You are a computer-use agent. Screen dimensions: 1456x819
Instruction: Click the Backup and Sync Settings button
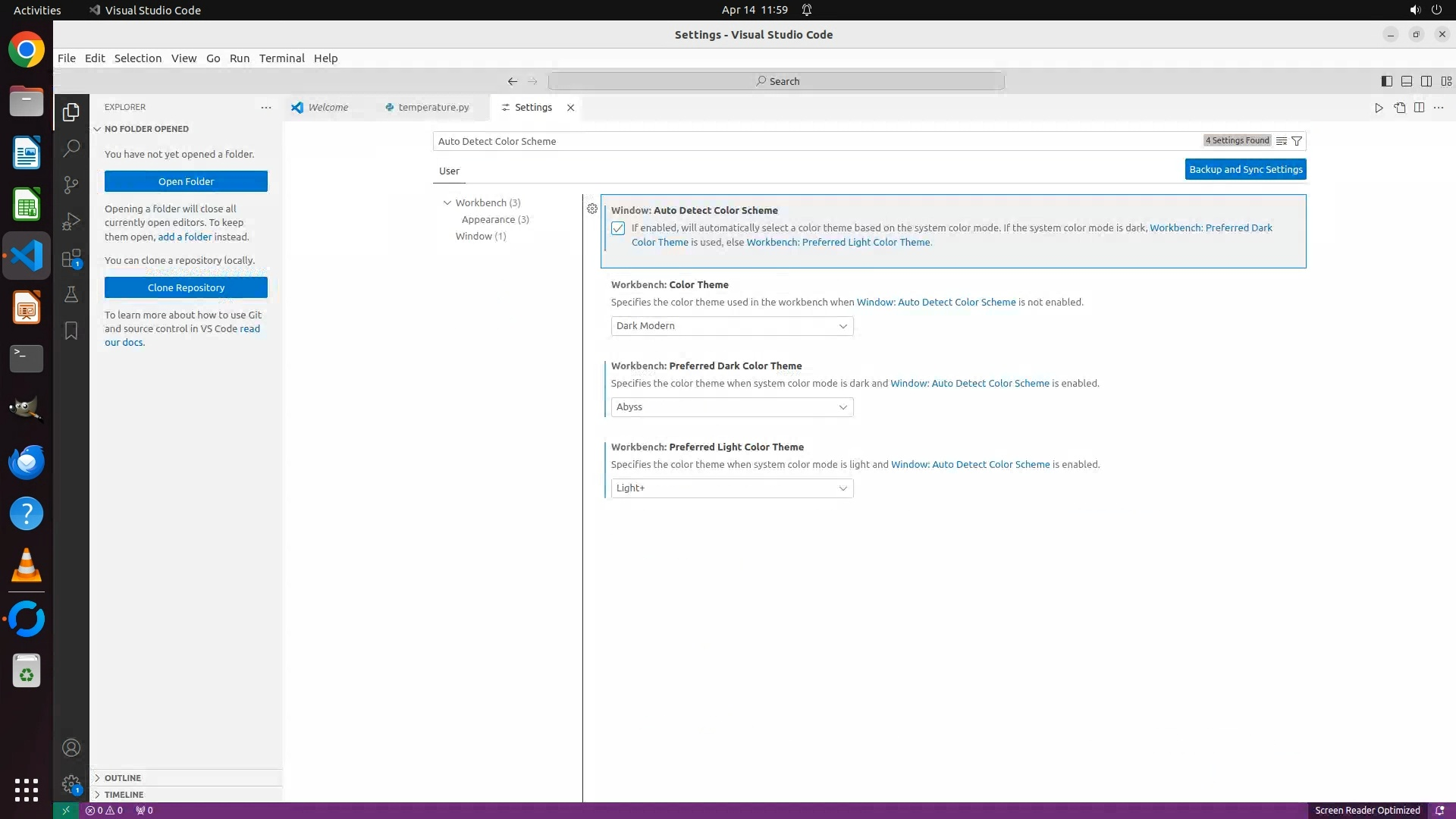[x=1245, y=170]
